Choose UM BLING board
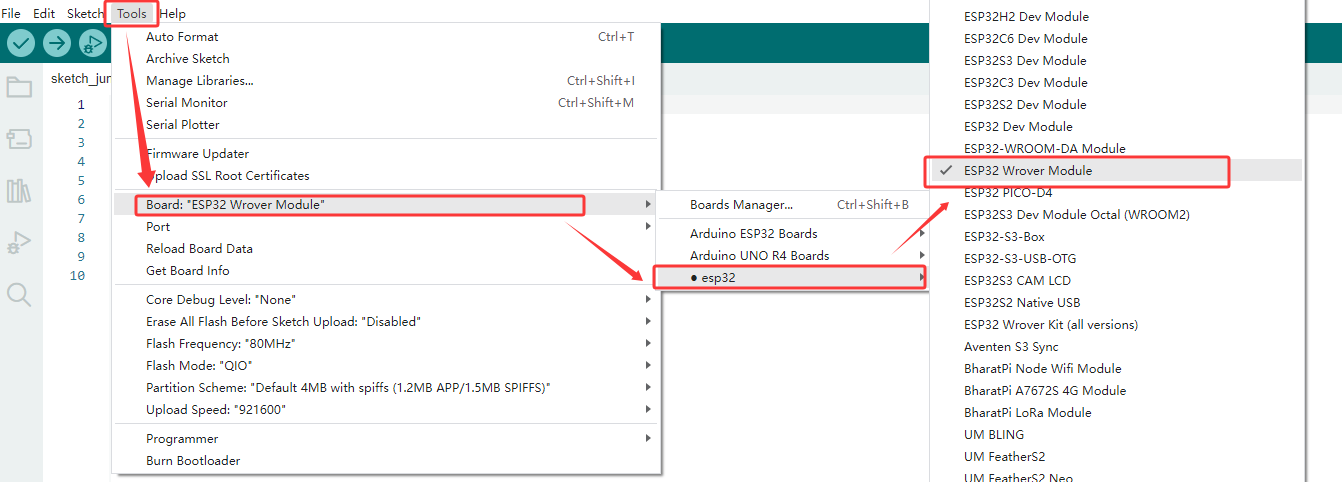The image size is (1342, 482). click(x=1117, y=435)
